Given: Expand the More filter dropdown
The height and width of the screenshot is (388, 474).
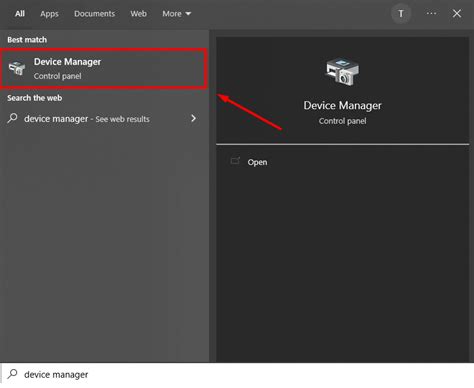Looking at the screenshot, I should (177, 14).
